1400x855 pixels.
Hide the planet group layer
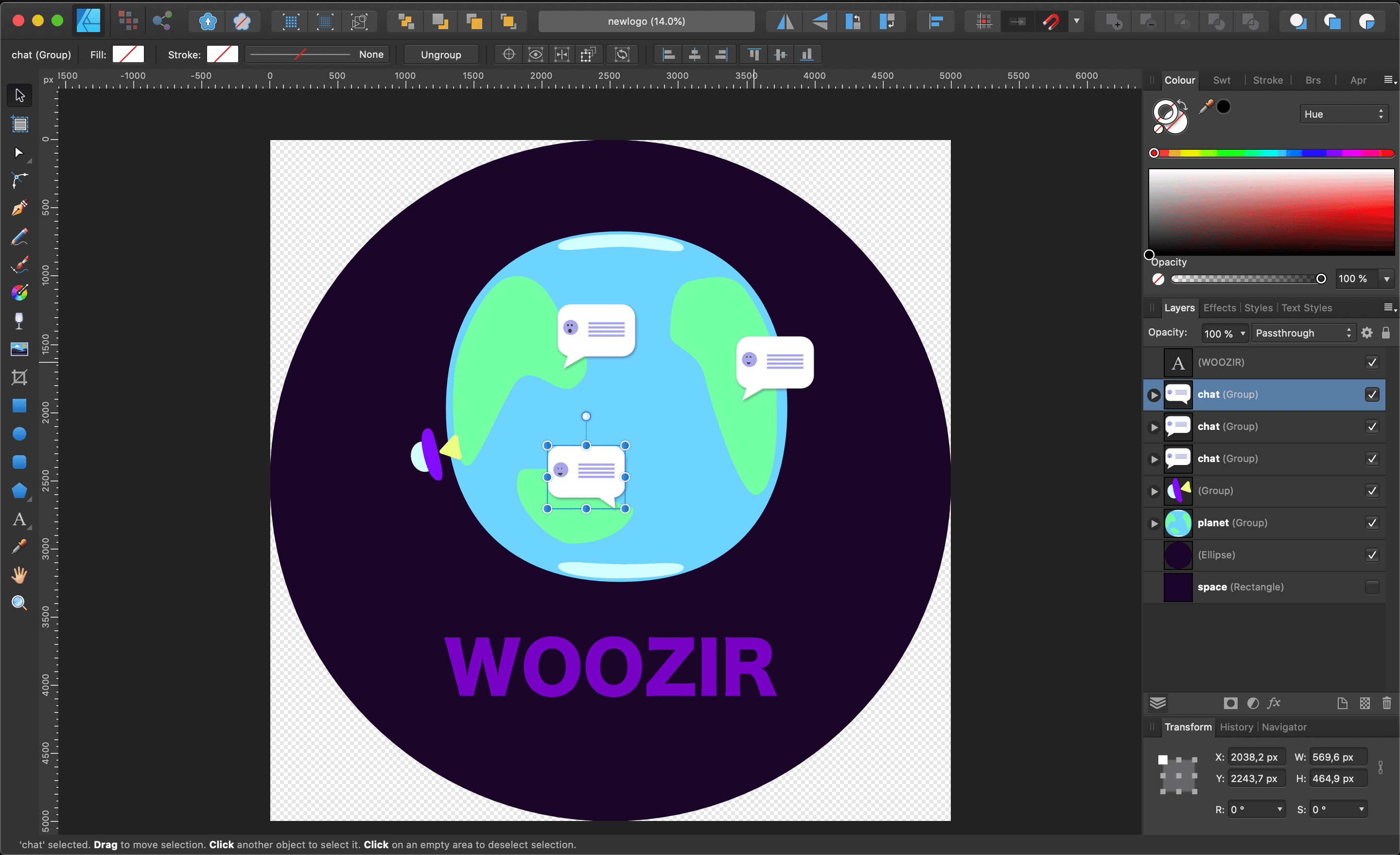[1372, 523]
